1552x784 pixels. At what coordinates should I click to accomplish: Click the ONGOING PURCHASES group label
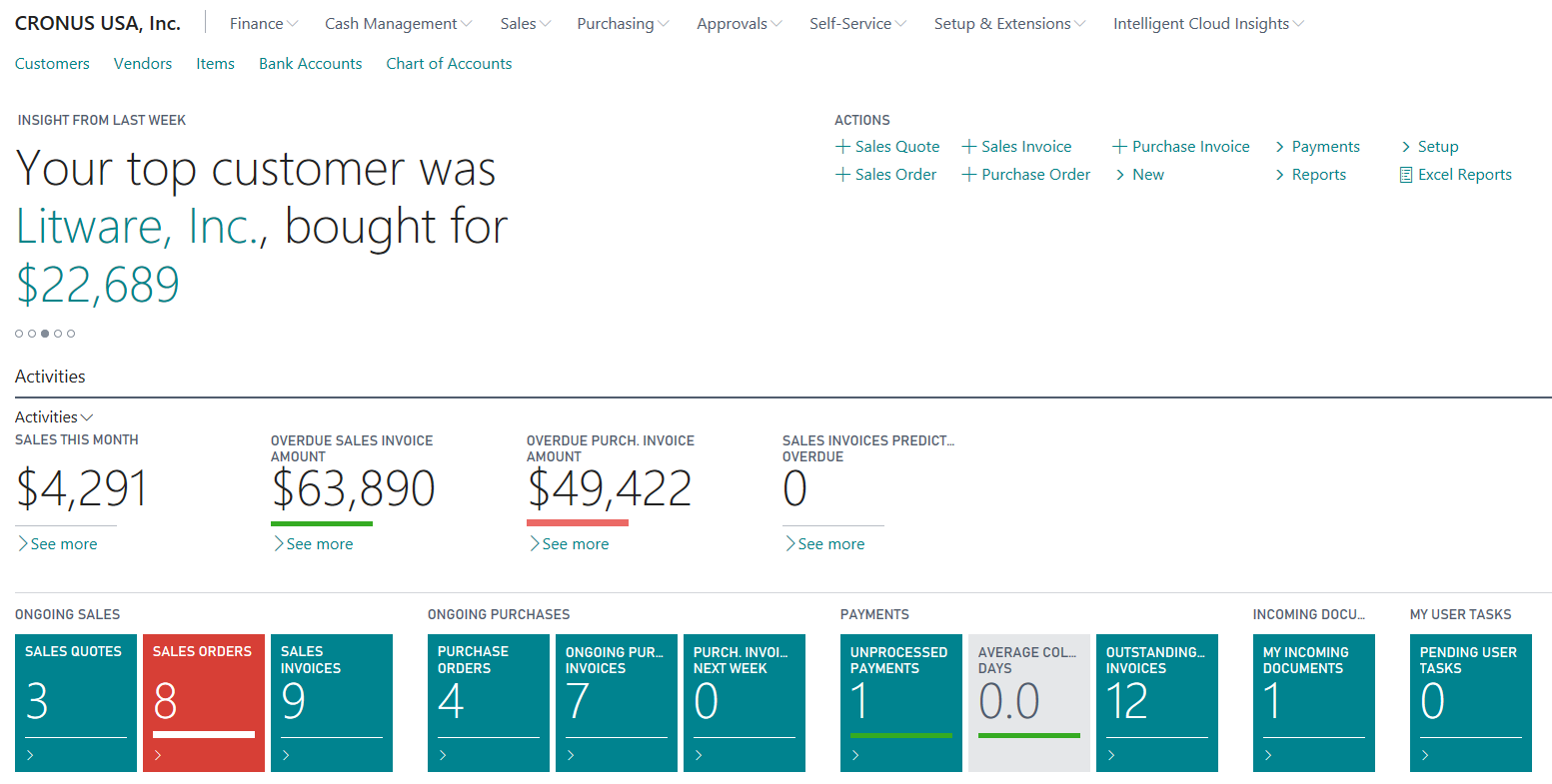pyautogui.click(x=499, y=614)
